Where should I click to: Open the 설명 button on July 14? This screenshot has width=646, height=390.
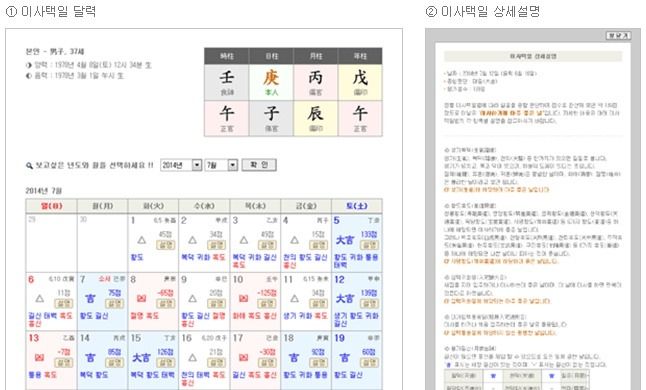115,362
